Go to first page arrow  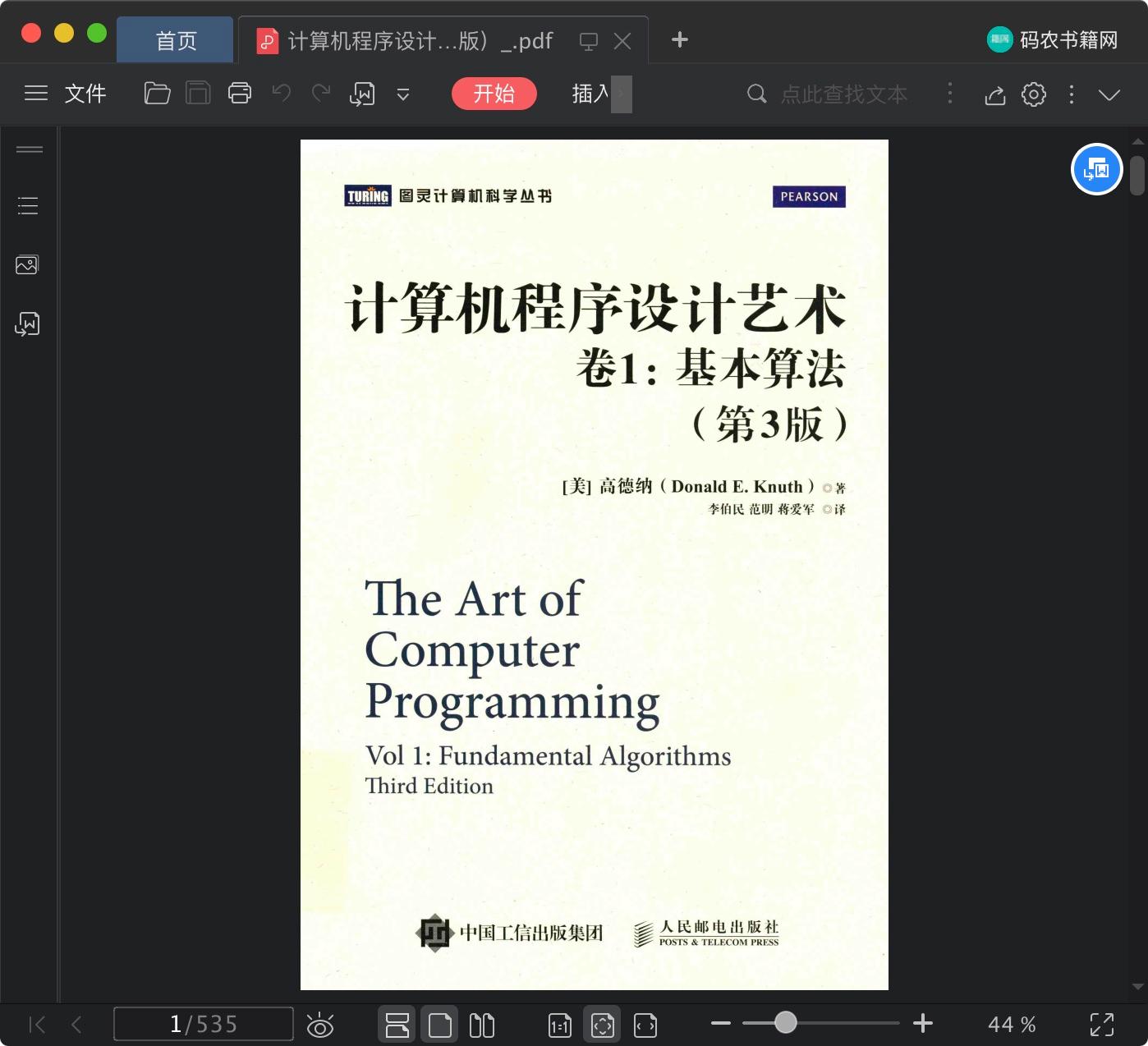[37, 1024]
